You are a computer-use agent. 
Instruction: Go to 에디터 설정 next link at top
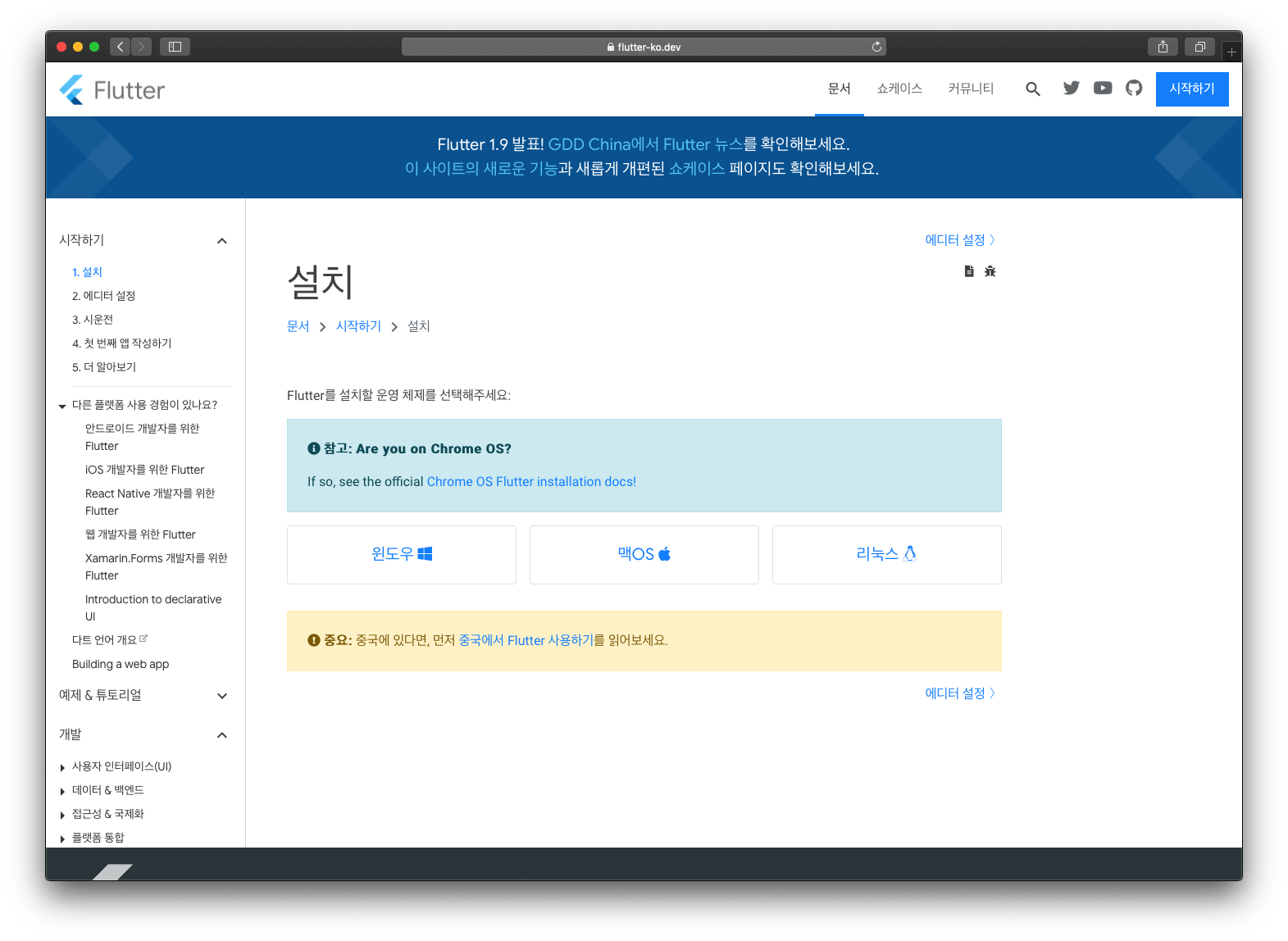pyautogui.click(x=960, y=240)
